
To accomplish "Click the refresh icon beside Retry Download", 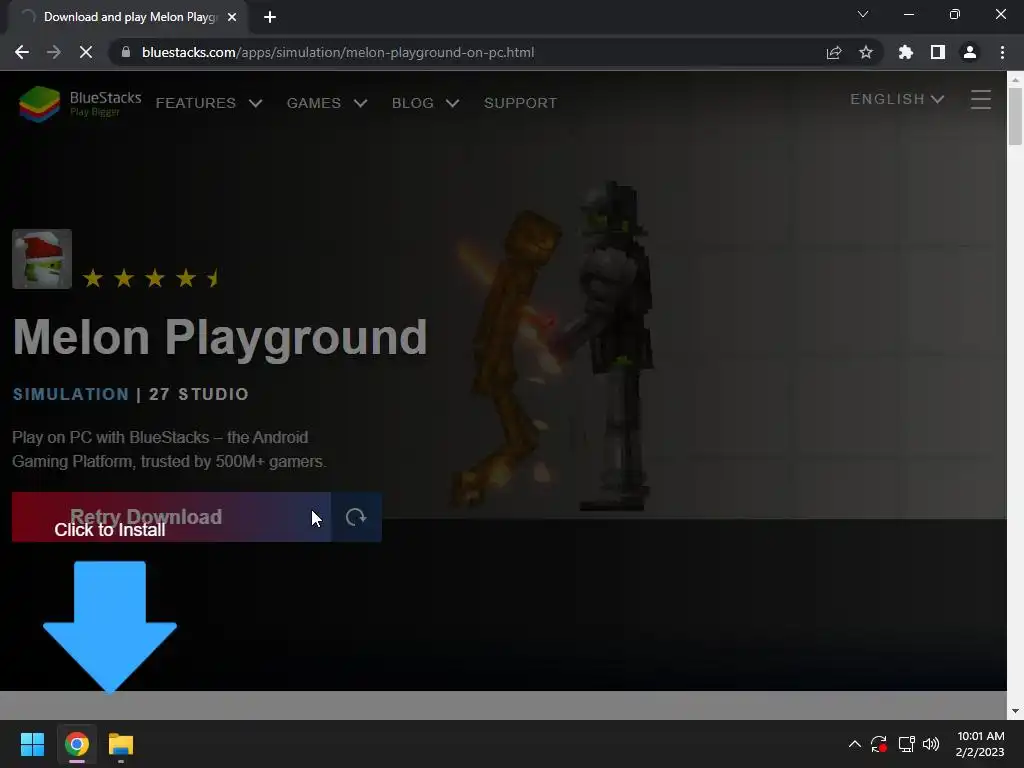I will (356, 517).
